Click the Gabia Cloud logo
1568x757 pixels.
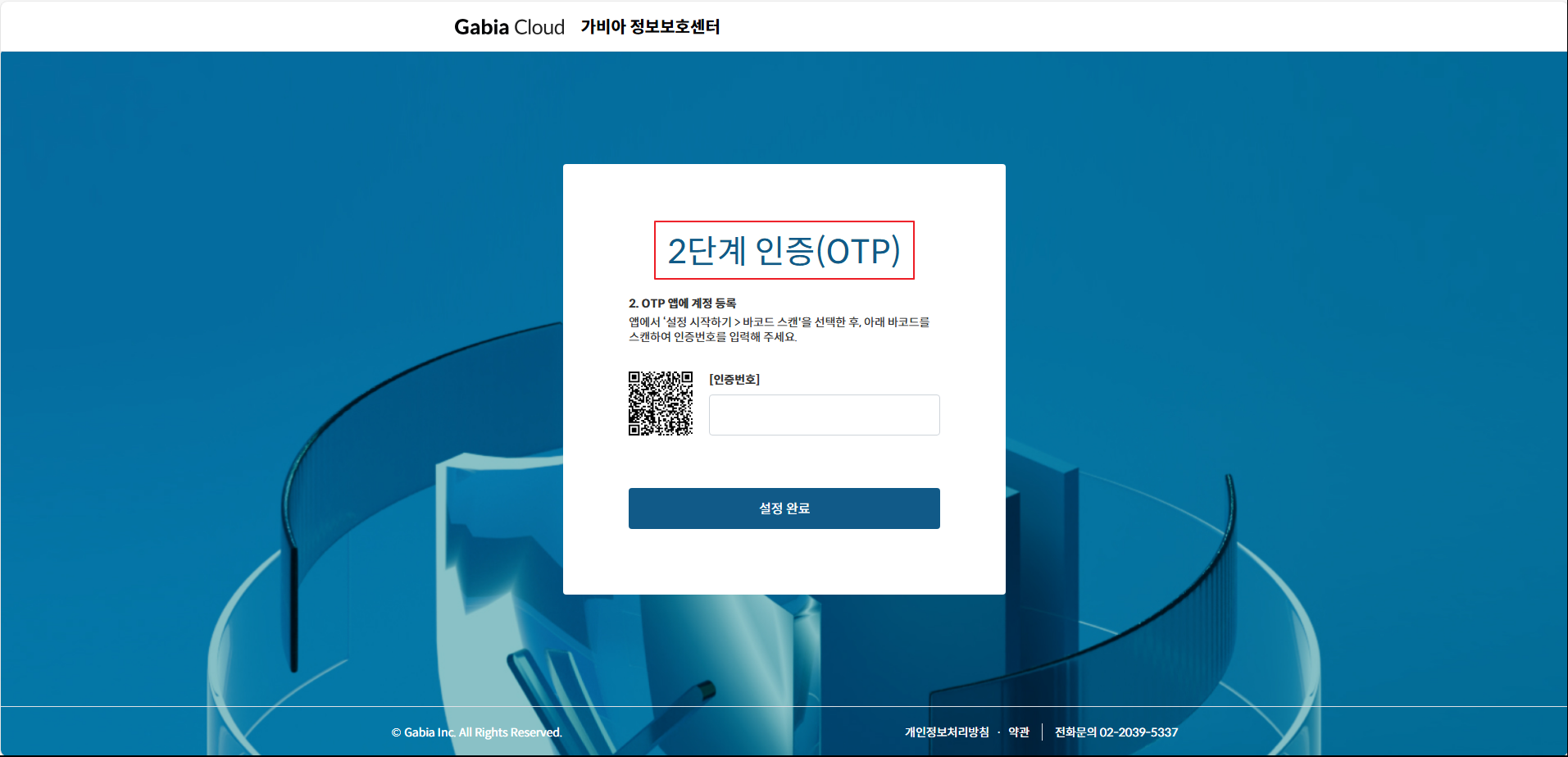point(509,27)
